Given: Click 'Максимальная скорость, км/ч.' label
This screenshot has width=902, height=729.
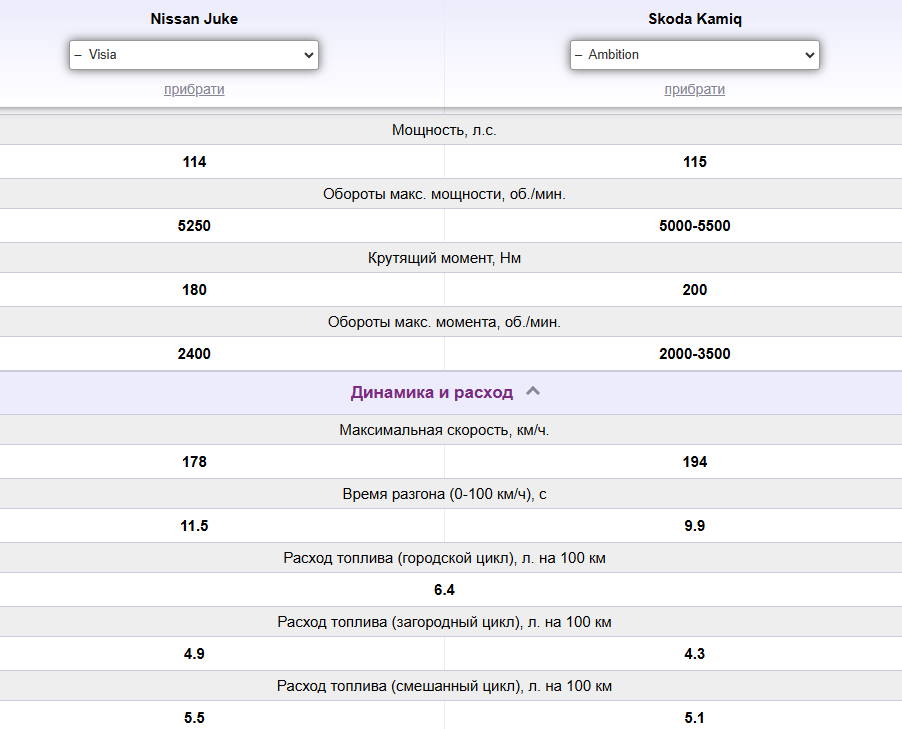Looking at the screenshot, I should [444, 430].
